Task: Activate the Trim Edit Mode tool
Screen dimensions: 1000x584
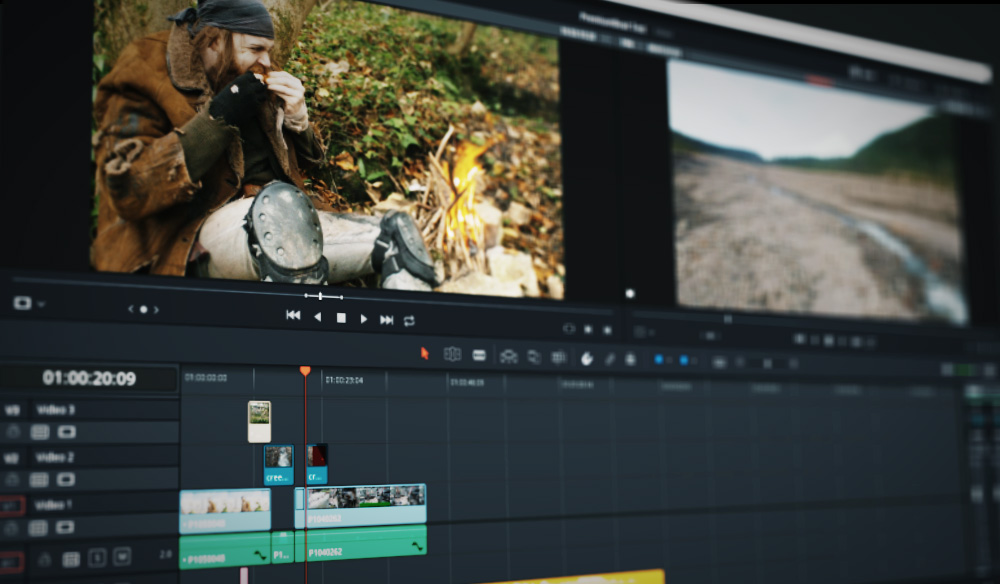Action: point(452,354)
